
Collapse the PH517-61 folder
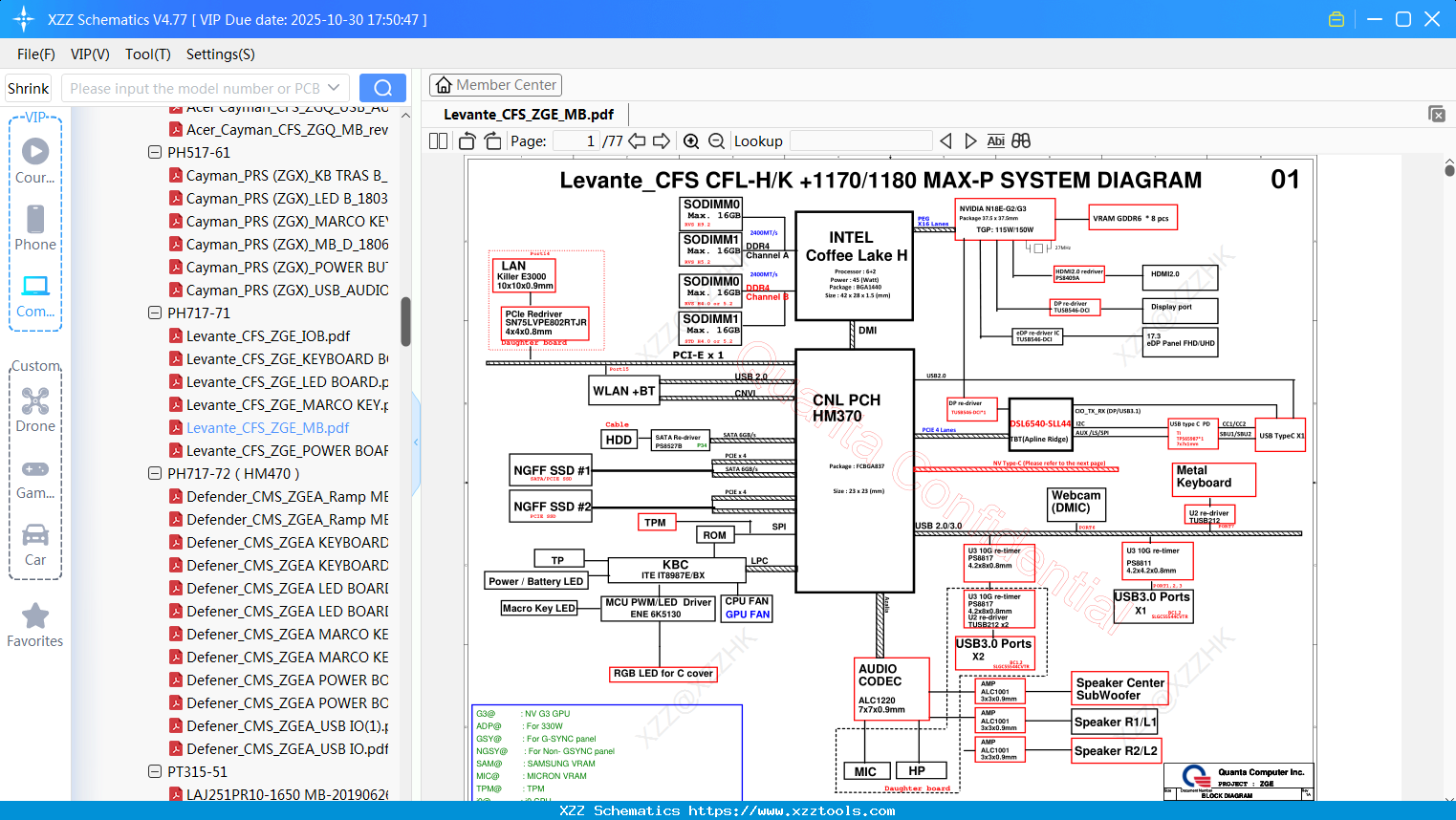point(155,152)
